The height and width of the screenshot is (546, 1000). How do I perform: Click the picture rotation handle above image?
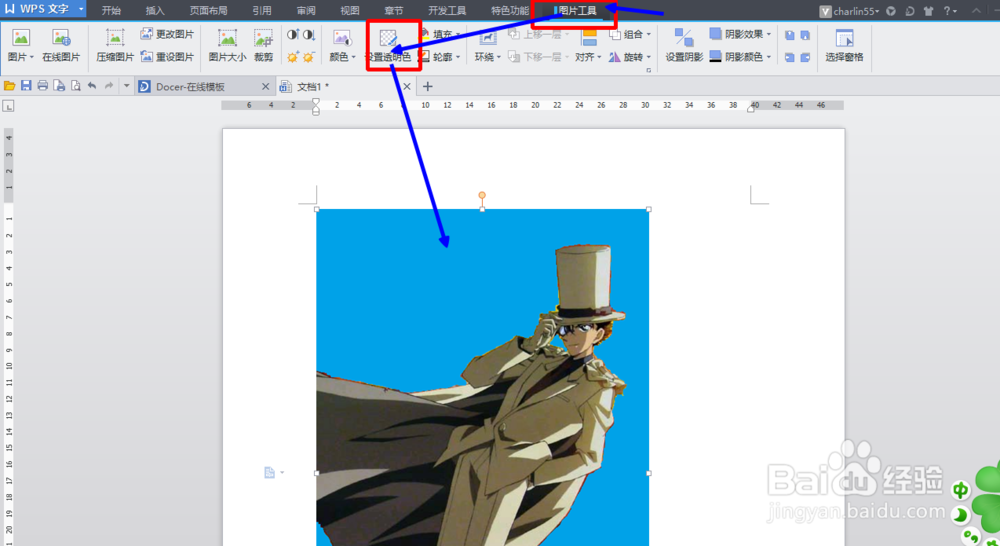point(482,195)
